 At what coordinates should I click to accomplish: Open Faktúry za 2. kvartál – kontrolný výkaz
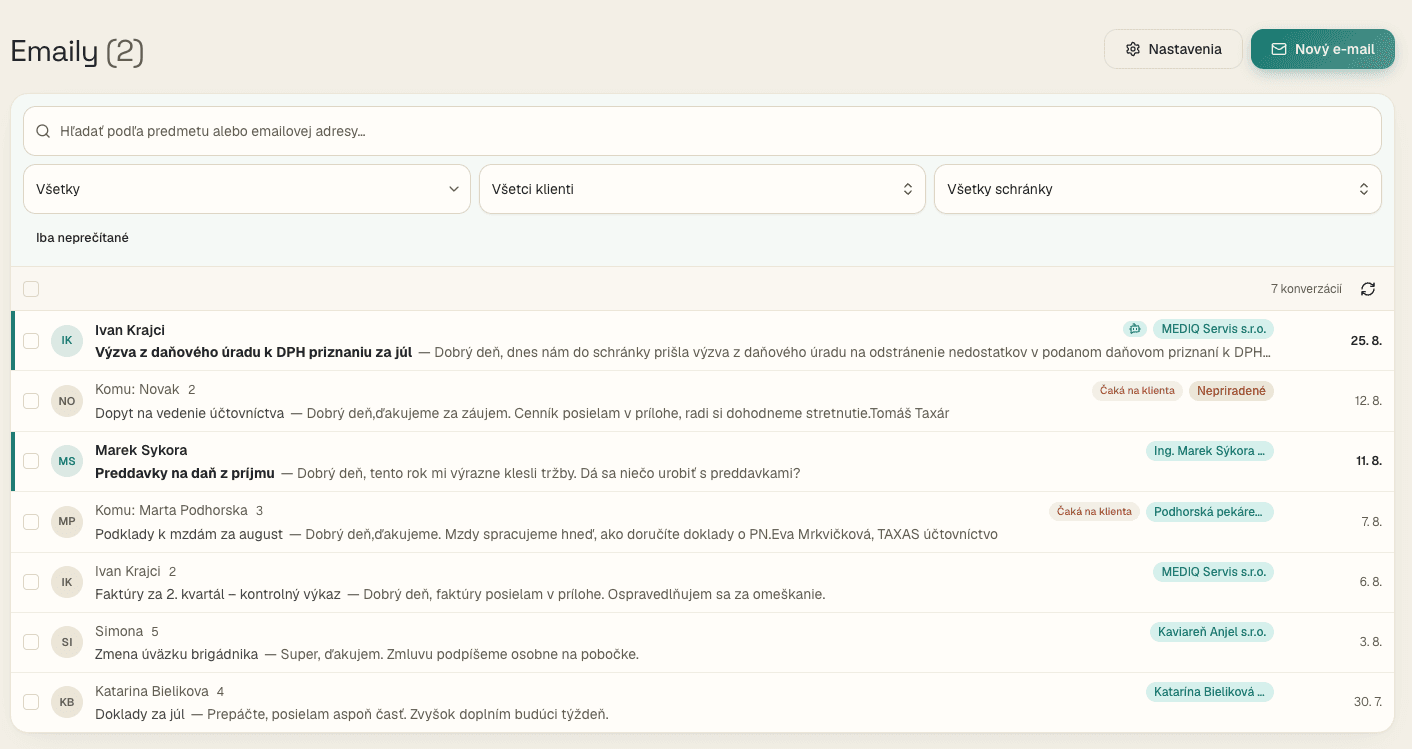tap(702, 581)
